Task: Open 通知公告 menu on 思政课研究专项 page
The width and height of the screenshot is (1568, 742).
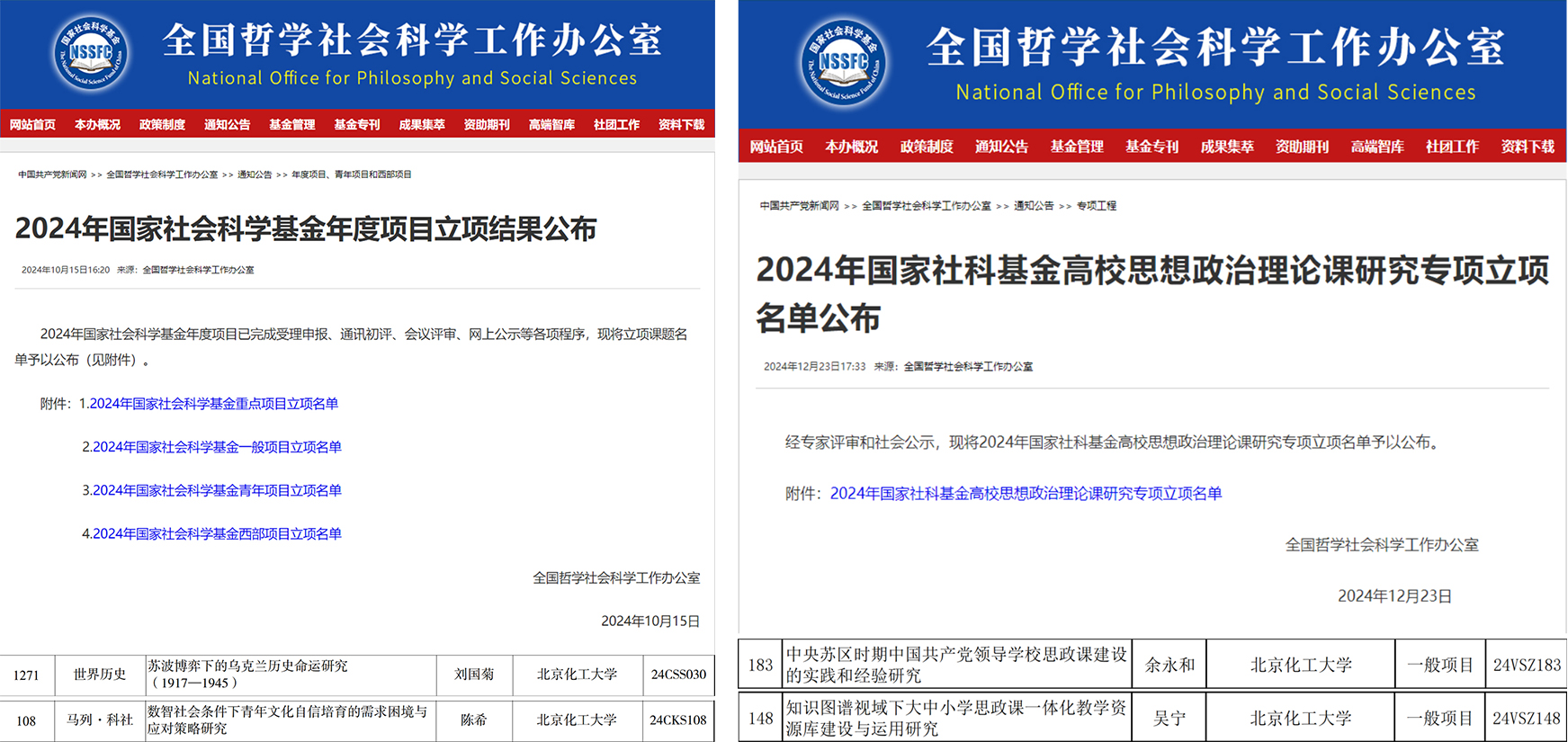Action: pos(1002,146)
